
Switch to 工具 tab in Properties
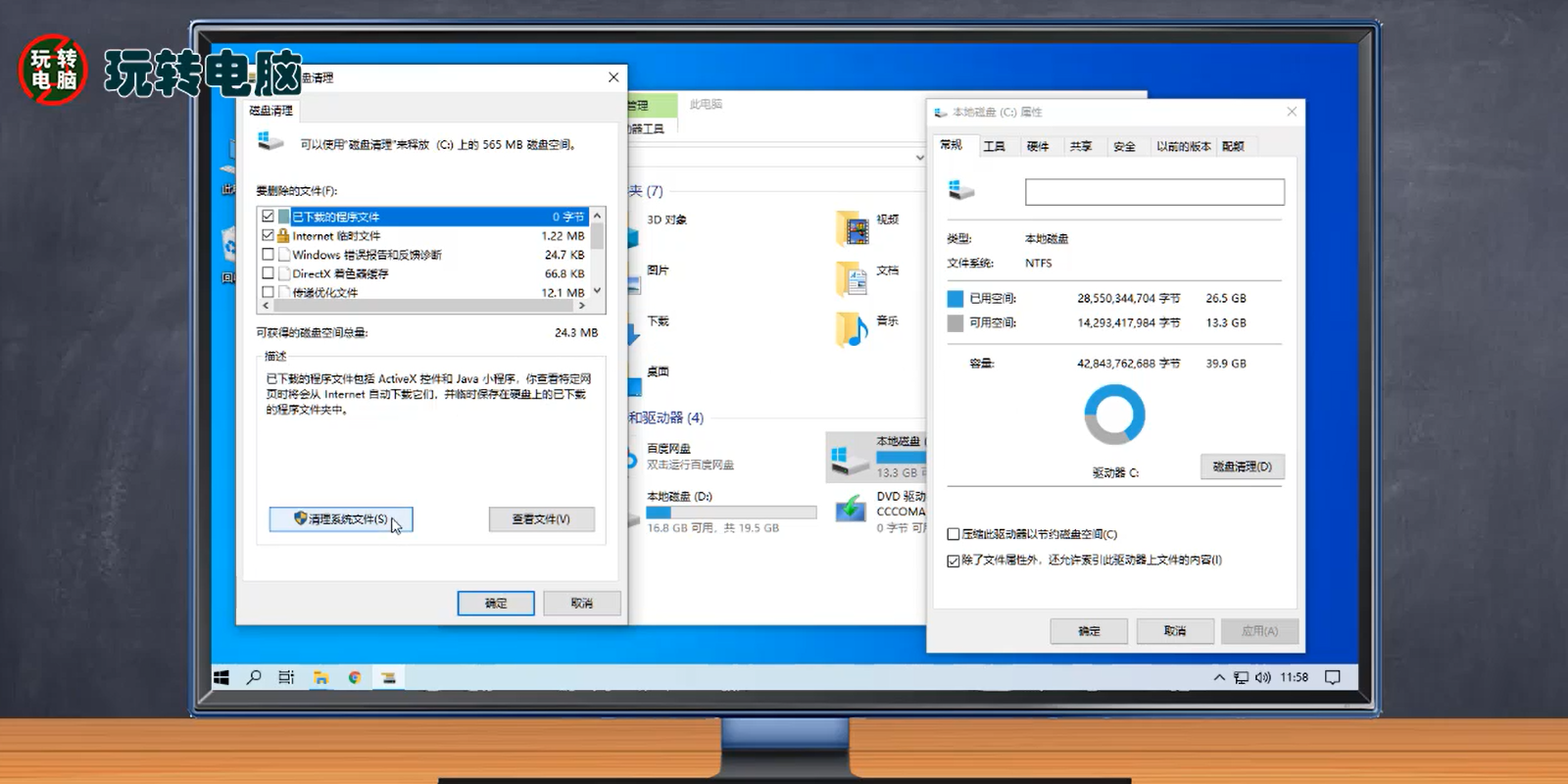pos(995,146)
